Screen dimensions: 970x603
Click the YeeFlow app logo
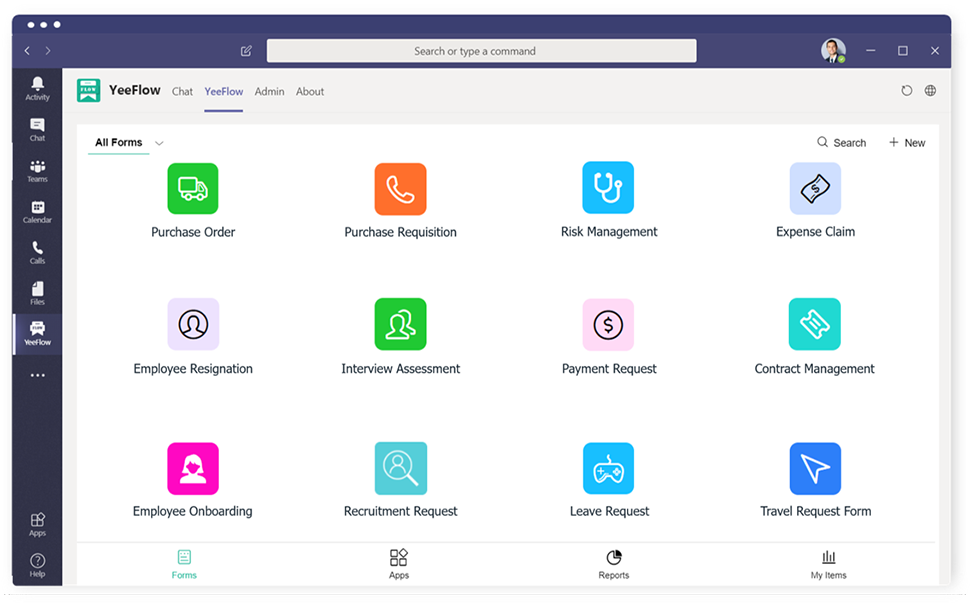tap(88, 90)
